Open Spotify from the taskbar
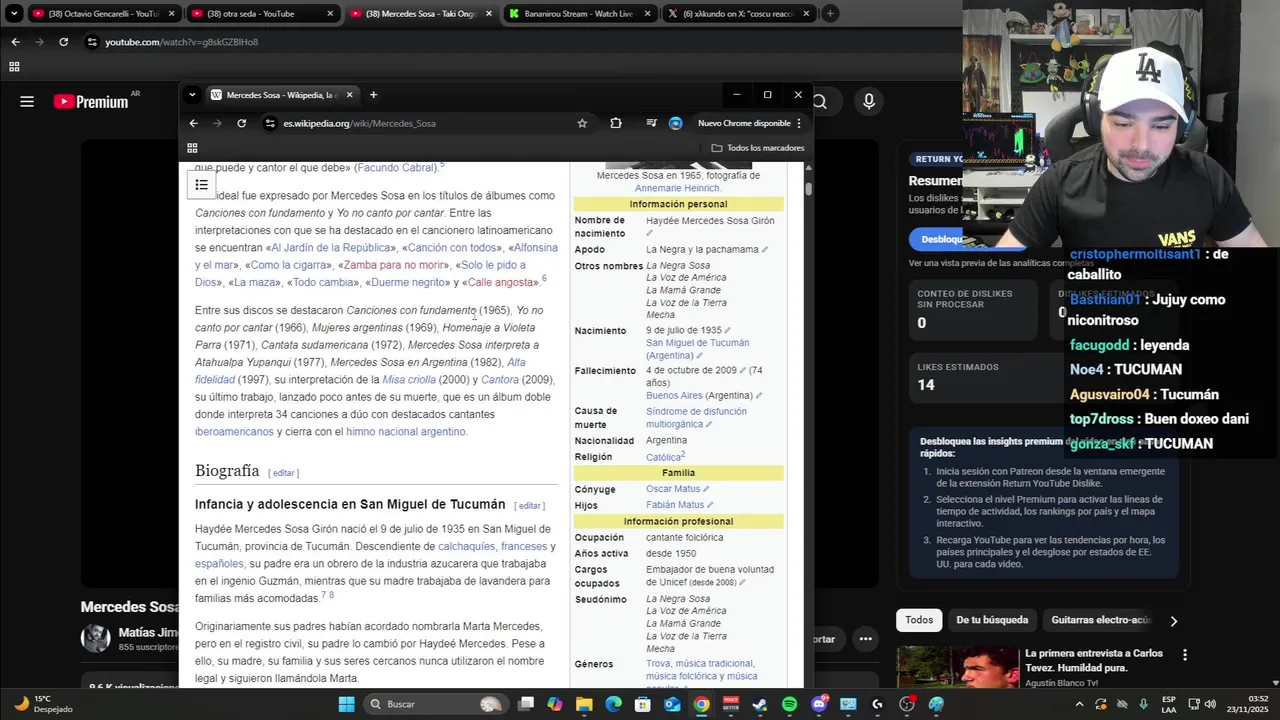Image resolution: width=1280 pixels, height=720 pixels. click(x=789, y=704)
